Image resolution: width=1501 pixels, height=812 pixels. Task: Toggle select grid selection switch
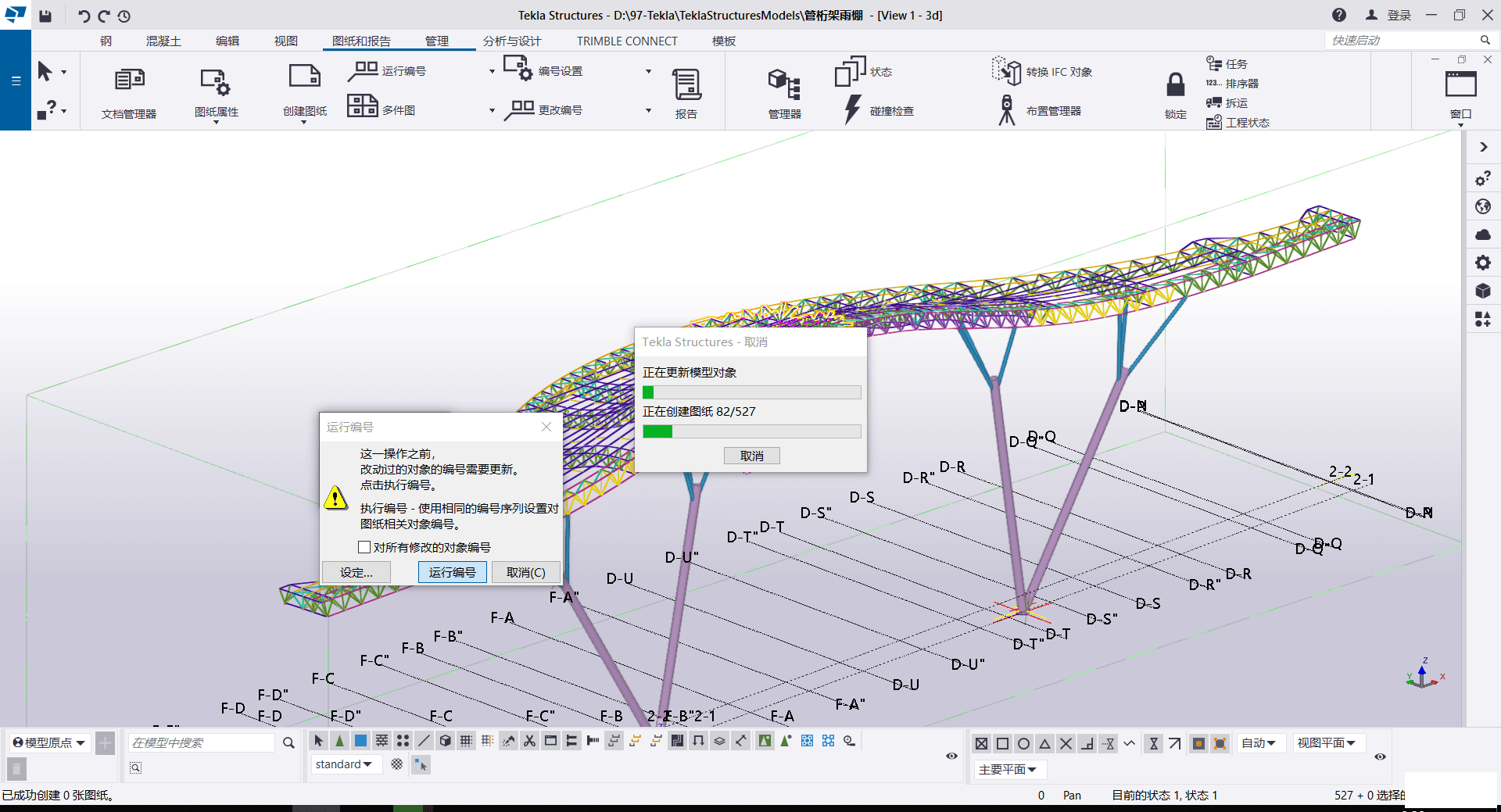click(466, 741)
